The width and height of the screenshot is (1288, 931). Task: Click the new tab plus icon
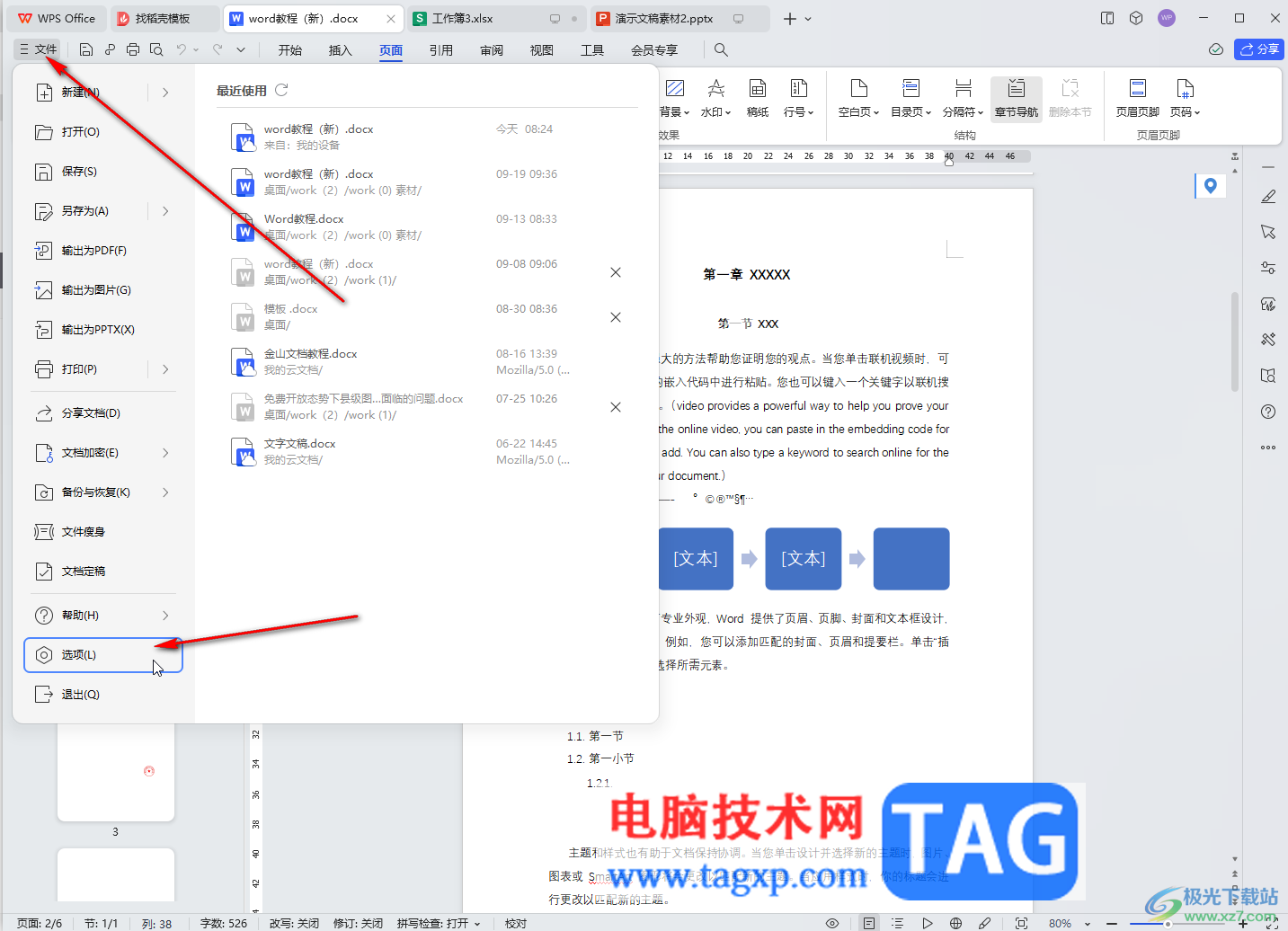[x=790, y=18]
